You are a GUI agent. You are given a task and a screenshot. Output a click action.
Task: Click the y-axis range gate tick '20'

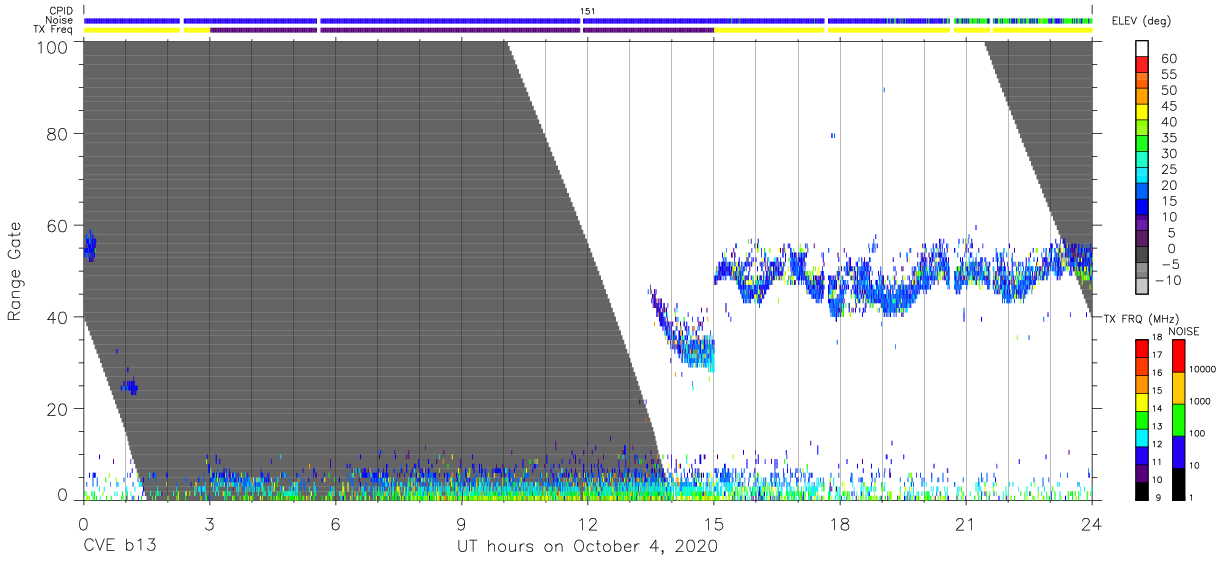57,408
